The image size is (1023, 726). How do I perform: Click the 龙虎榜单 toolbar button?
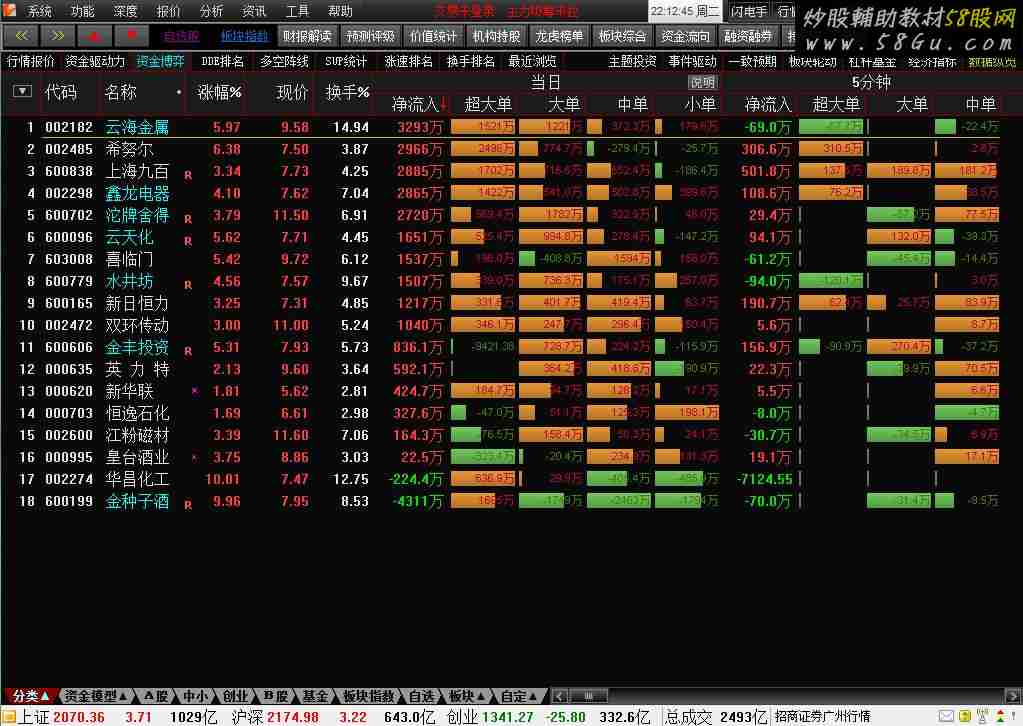558,37
